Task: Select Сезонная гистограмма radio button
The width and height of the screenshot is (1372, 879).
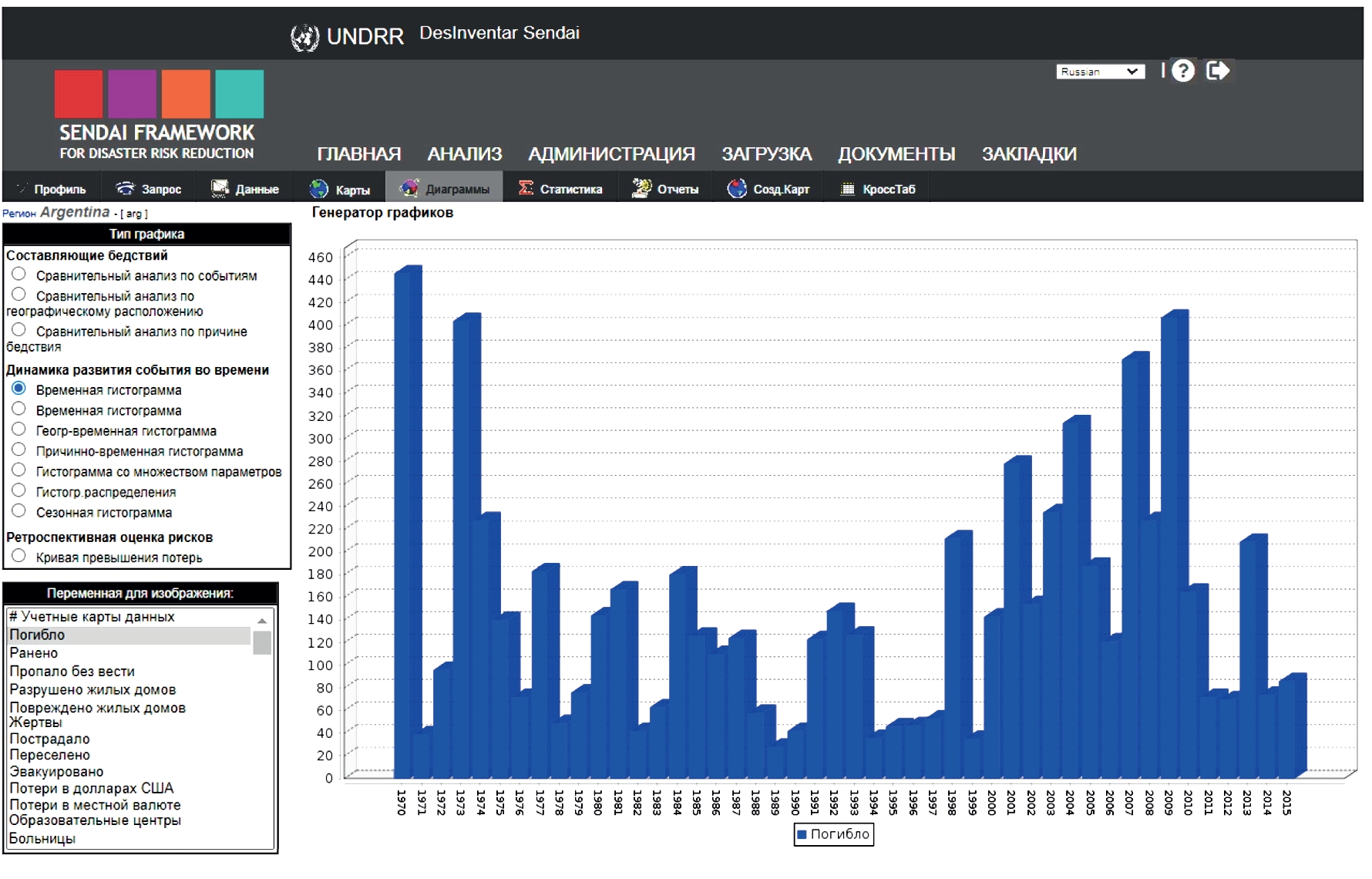Action: [19, 511]
